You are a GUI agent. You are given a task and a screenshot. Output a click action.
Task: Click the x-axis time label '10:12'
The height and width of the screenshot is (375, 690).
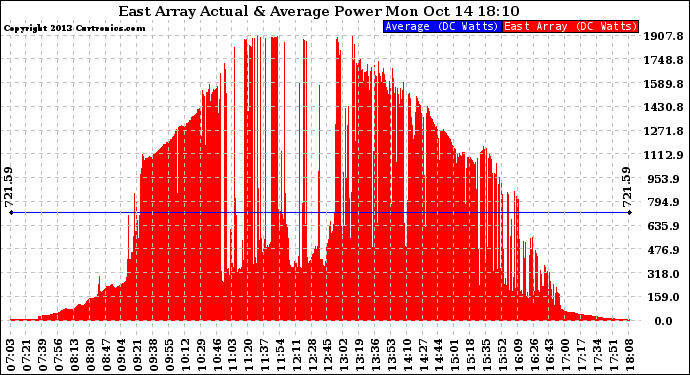185,355
